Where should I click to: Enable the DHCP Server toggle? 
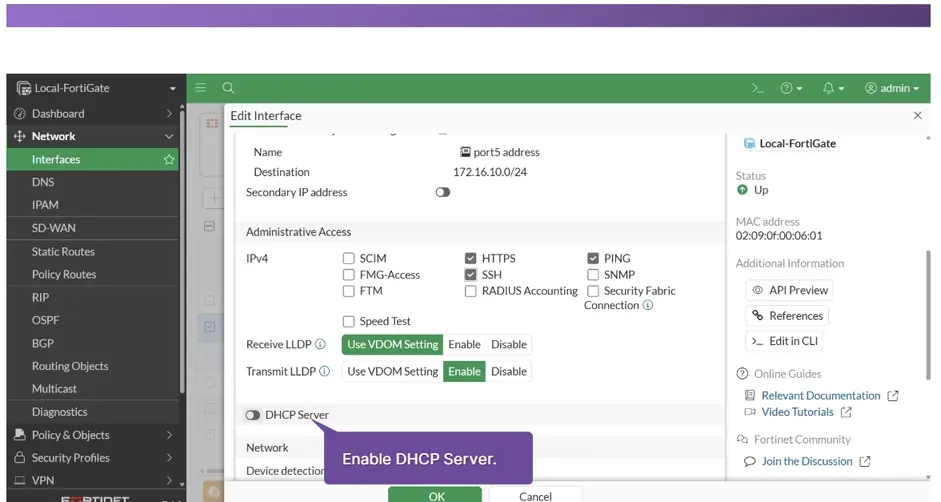pos(253,415)
